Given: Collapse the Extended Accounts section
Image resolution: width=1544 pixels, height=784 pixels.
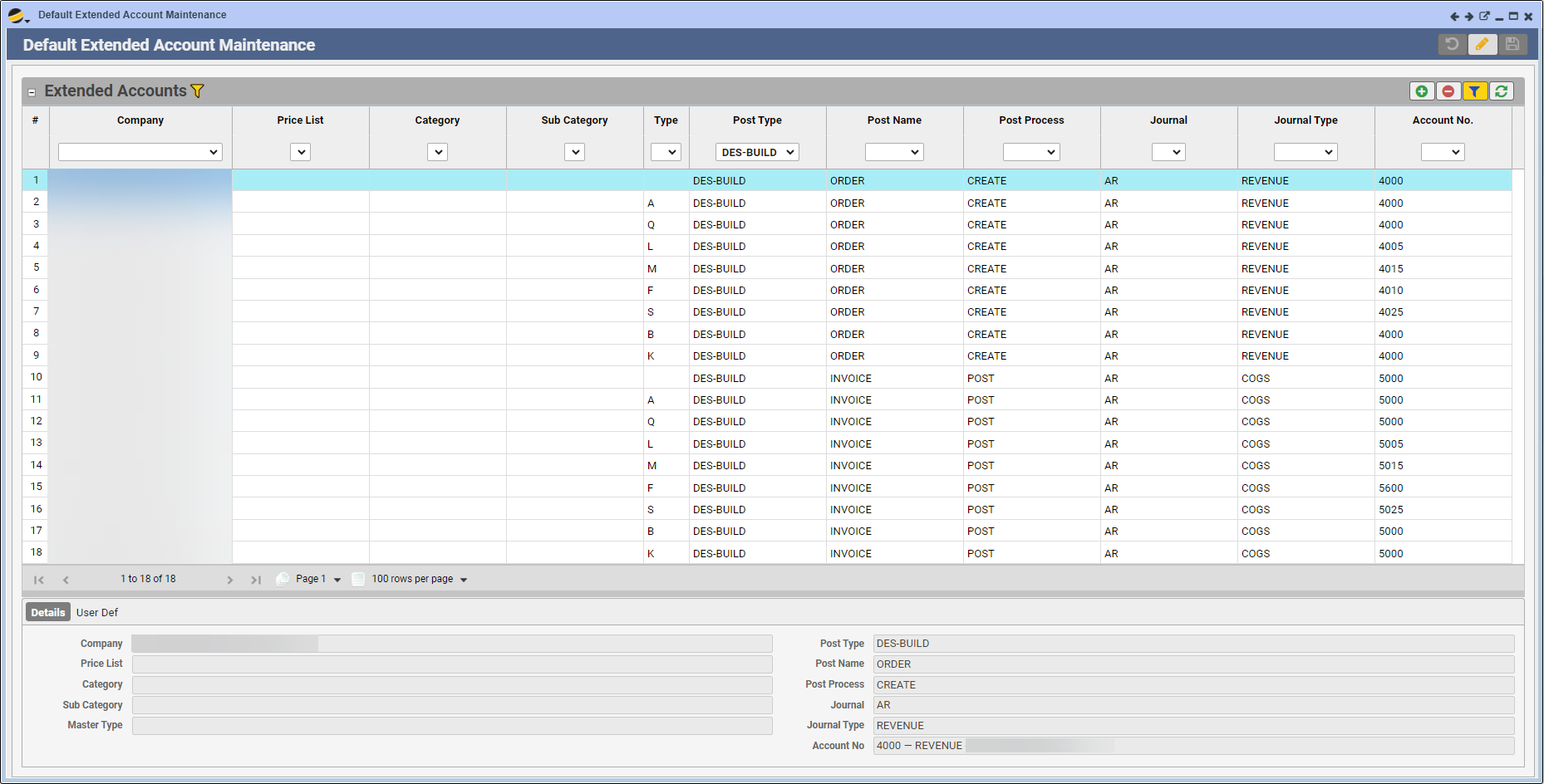Looking at the screenshot, I should point(32,93).
